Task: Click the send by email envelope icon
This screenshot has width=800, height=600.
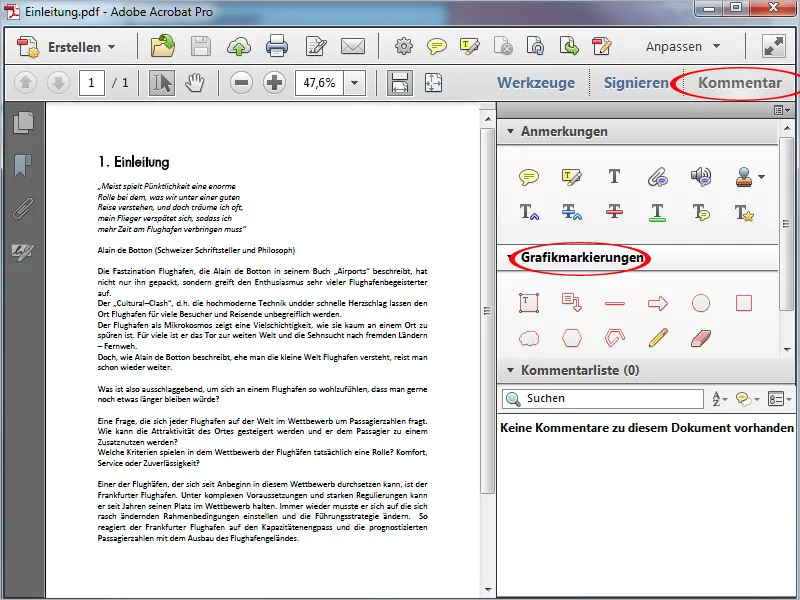Action: pos(353,46)
